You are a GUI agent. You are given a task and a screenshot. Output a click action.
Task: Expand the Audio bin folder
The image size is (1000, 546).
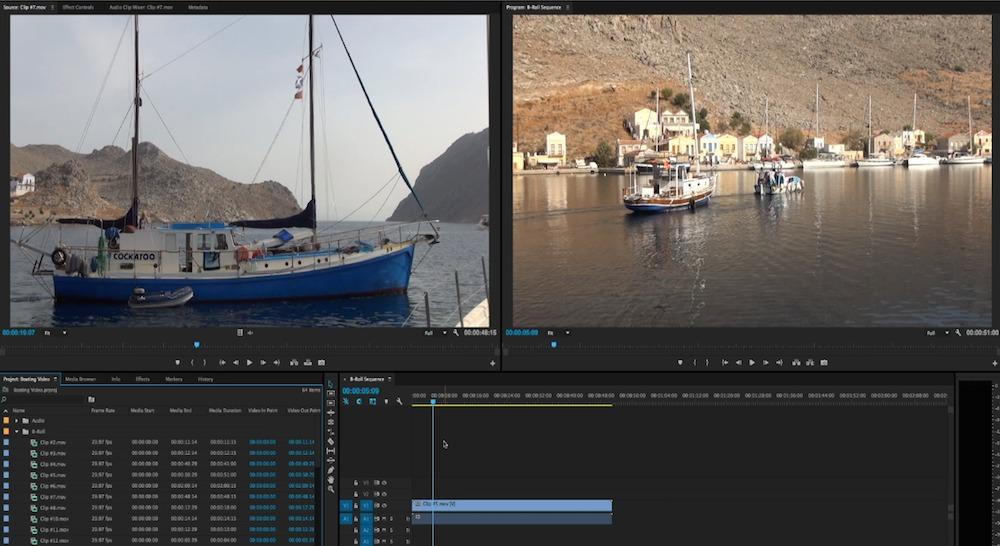coord(16,421)
